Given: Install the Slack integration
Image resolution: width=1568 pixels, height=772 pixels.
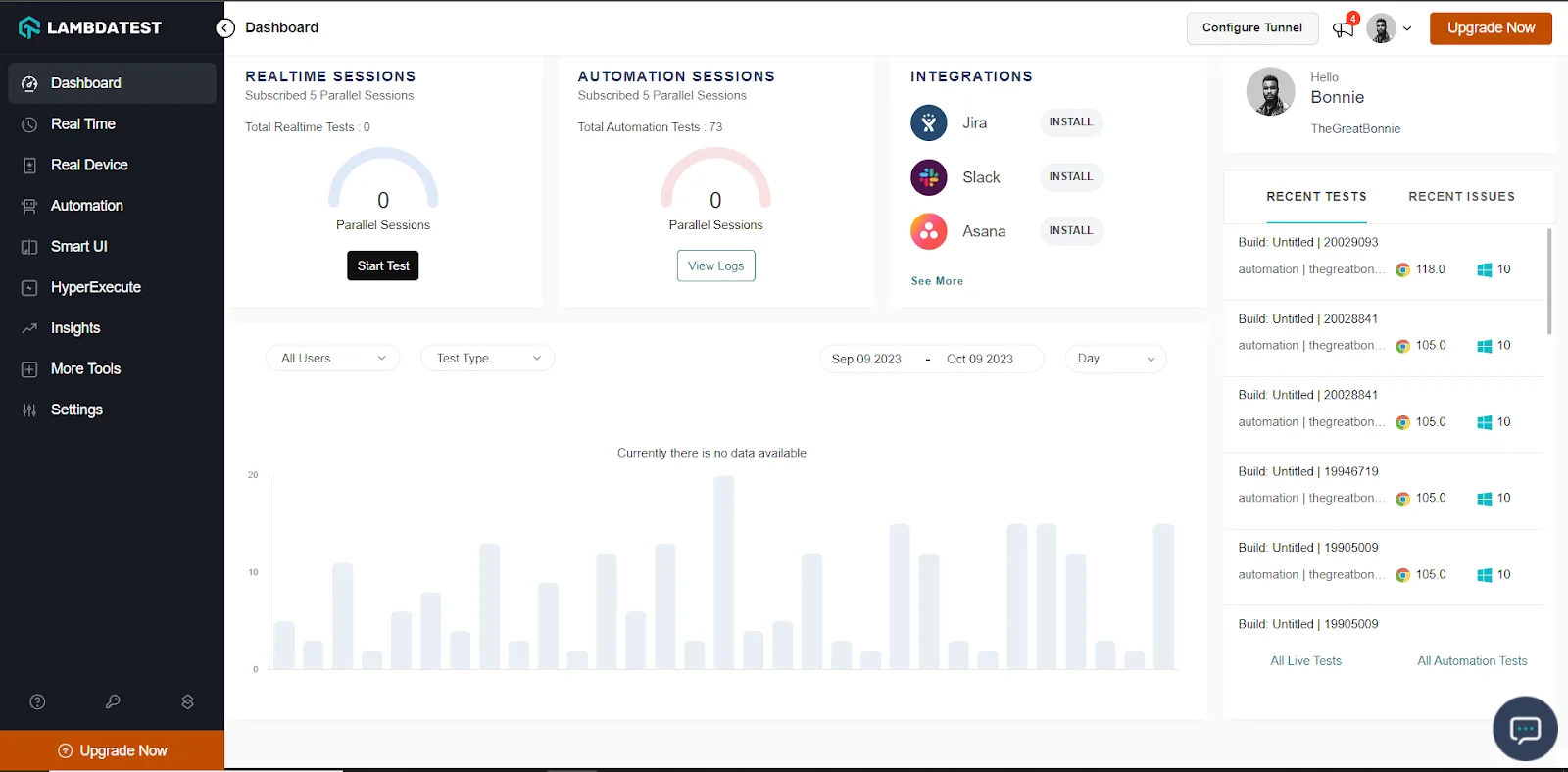Looking at the screenshot, I should point(1070,177).
